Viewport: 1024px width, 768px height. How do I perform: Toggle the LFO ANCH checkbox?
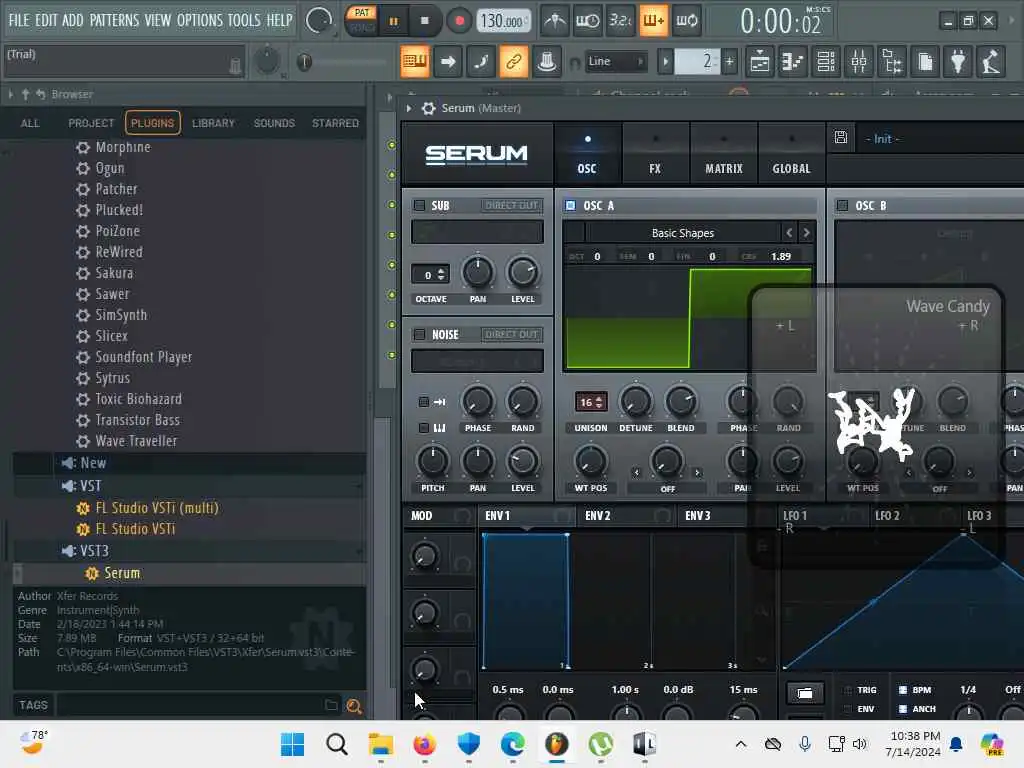click(x=903, y=709)
